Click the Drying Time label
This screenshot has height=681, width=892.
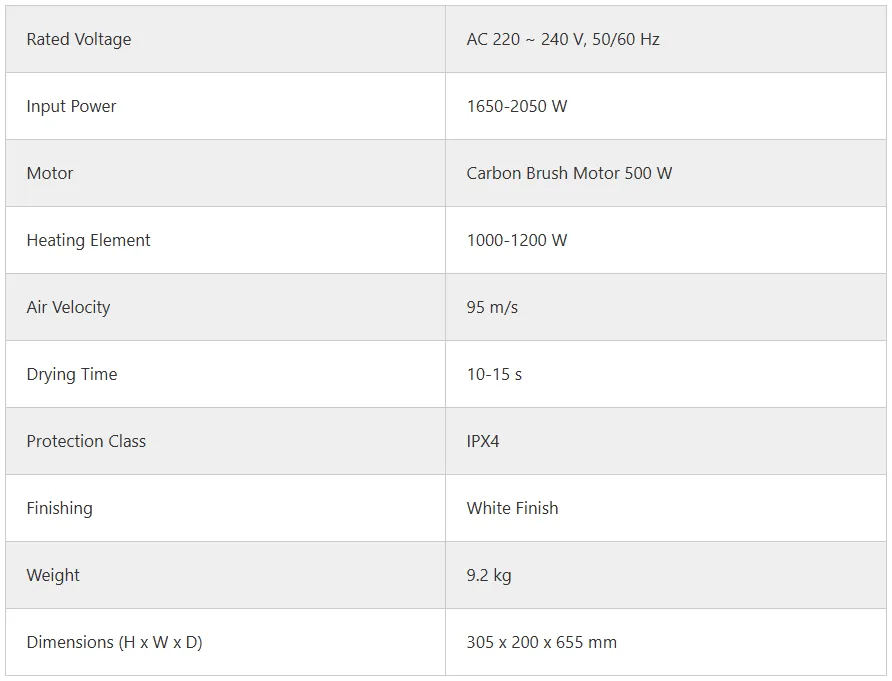(x=71, y=375)
